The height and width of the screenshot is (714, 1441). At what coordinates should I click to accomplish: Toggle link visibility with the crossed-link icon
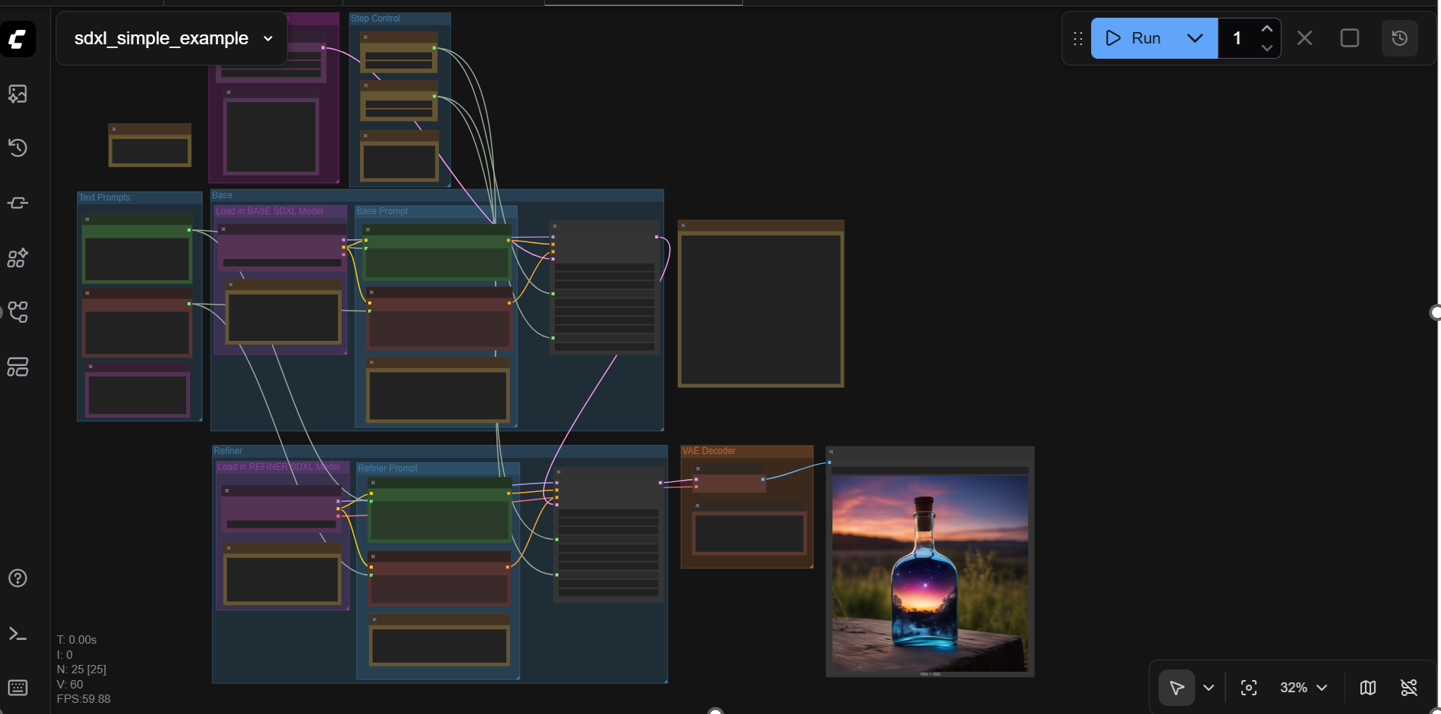[1409, 687]
